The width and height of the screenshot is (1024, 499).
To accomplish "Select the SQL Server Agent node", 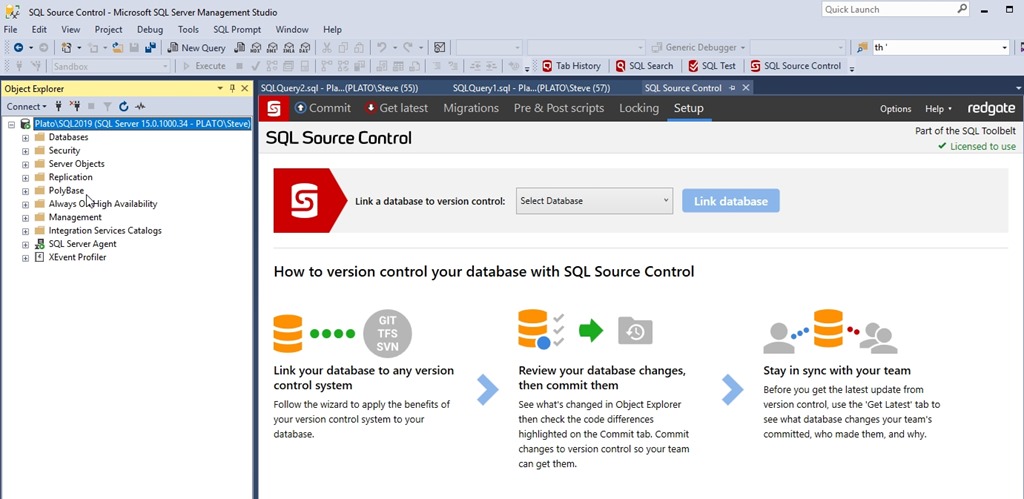I will (82, 244).
